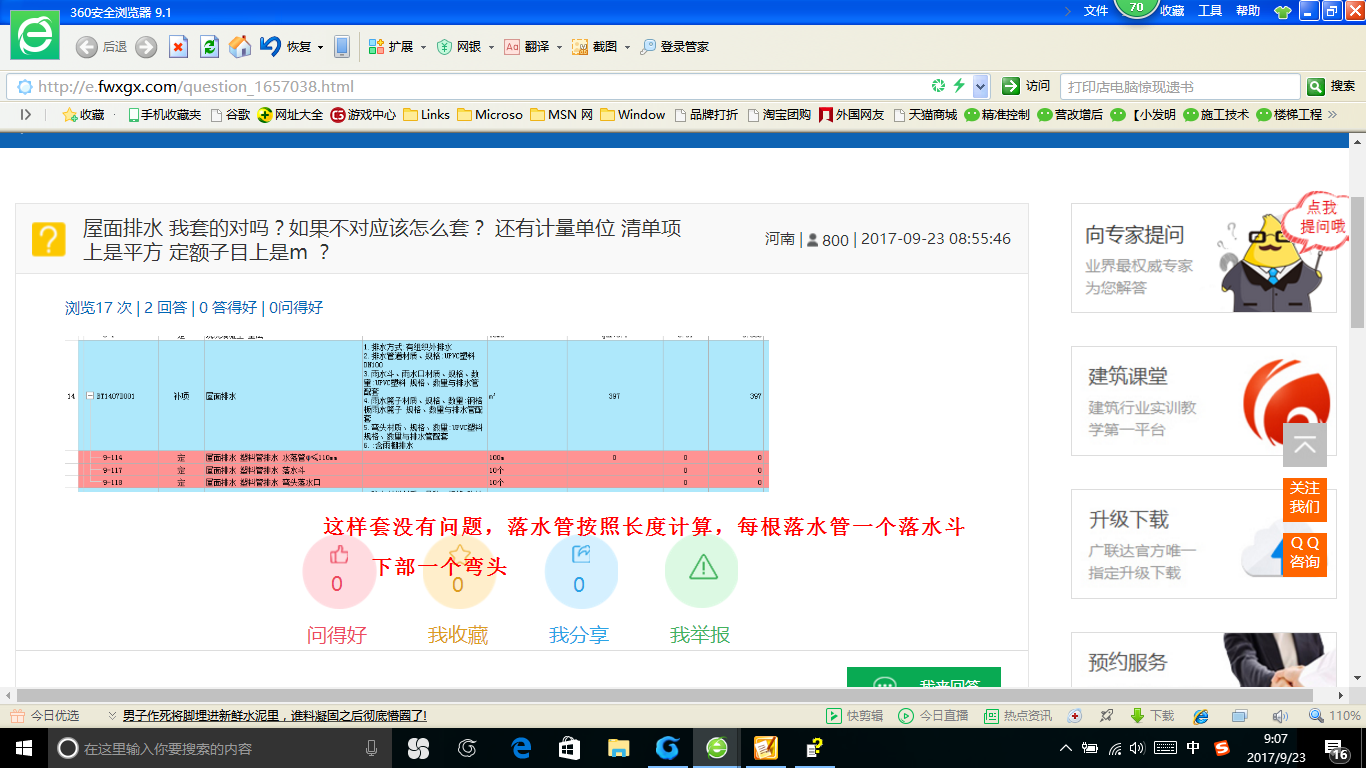Screen dimensions: 1366x768
Task: Show hidden system tray icons
Action: click(1066, 748)
